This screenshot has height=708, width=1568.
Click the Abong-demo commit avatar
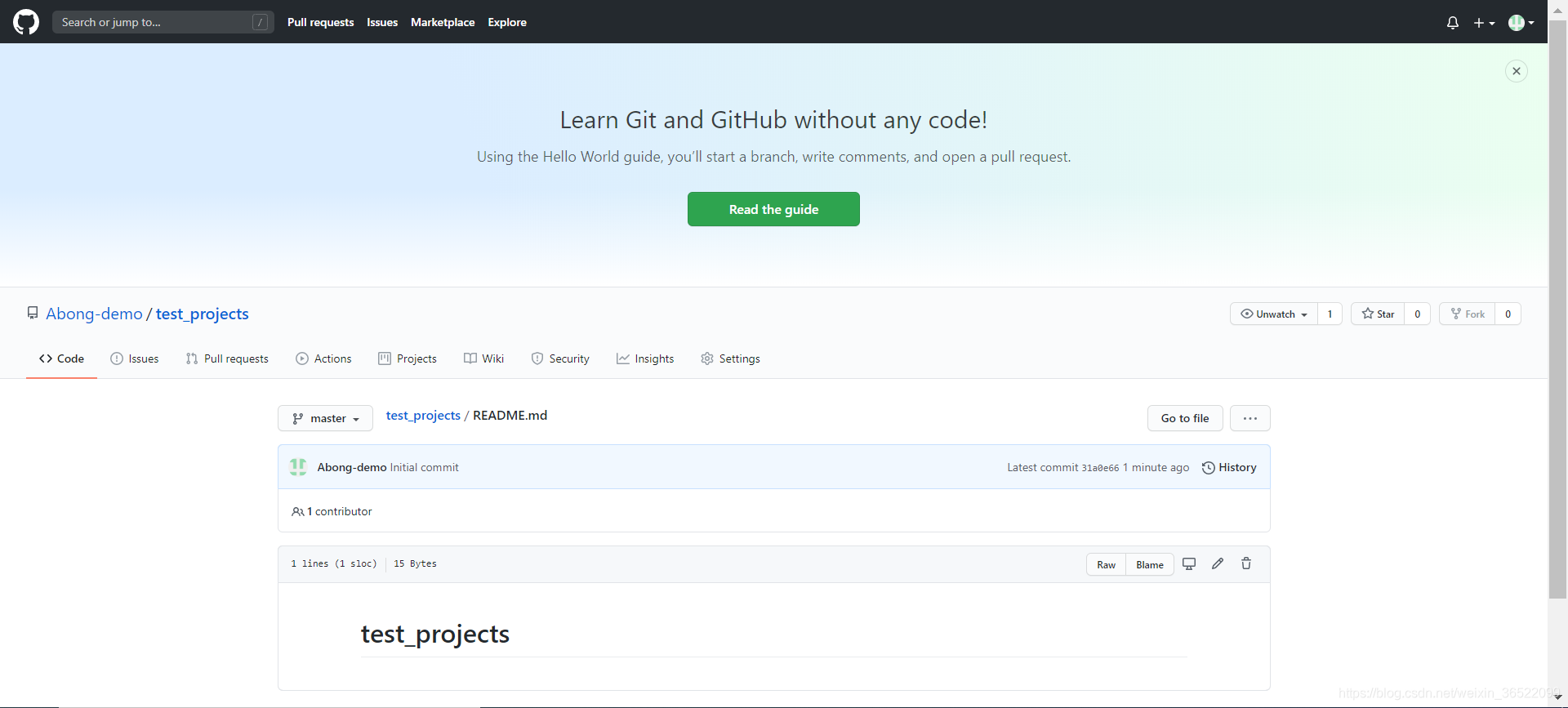point(298,467)
